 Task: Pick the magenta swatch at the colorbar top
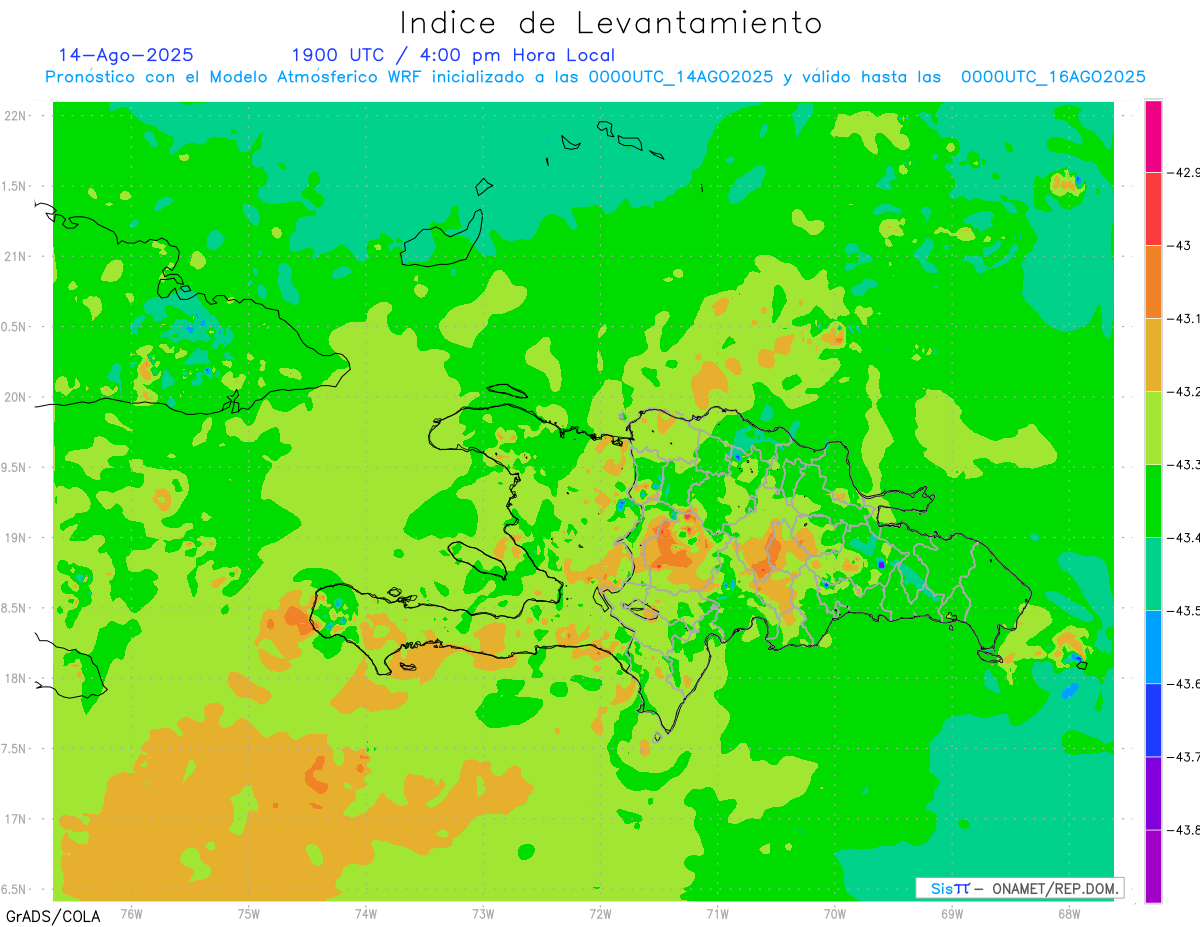point(1153,136)
